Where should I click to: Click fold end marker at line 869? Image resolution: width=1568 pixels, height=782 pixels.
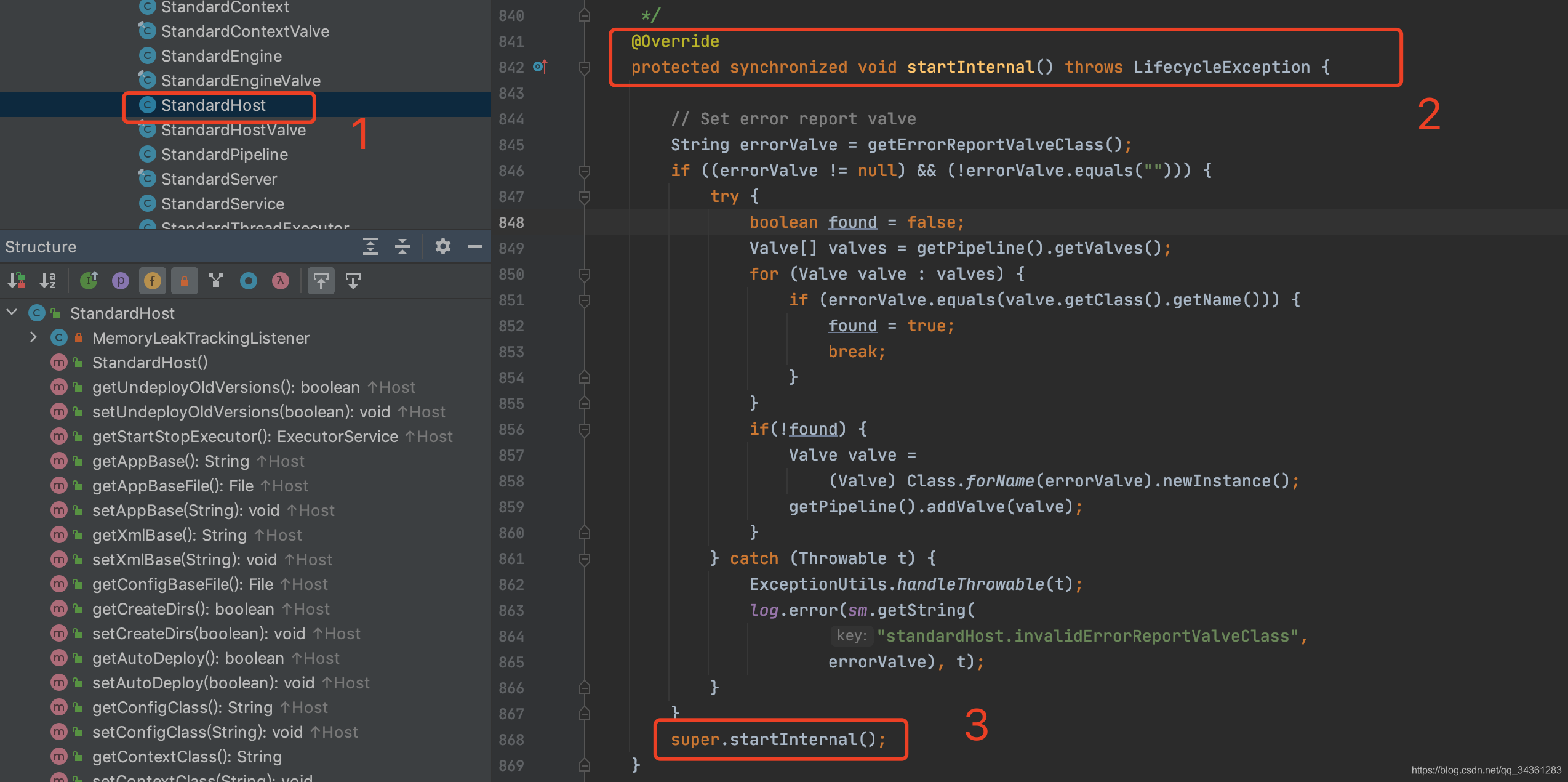(x=585, y=765)
